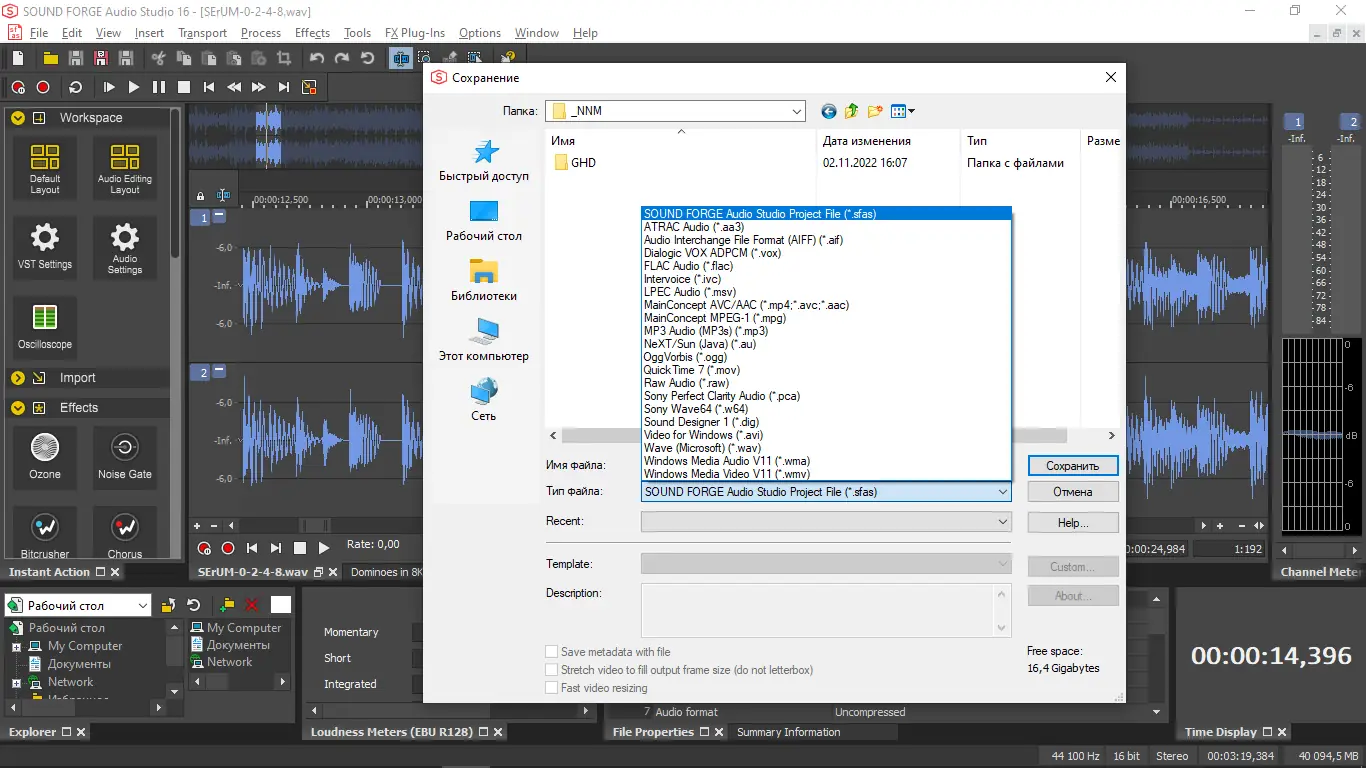1366x768 pixels.
Task: Toggle Stretch video to fill output frame checkbox
Action: [552, 670]
